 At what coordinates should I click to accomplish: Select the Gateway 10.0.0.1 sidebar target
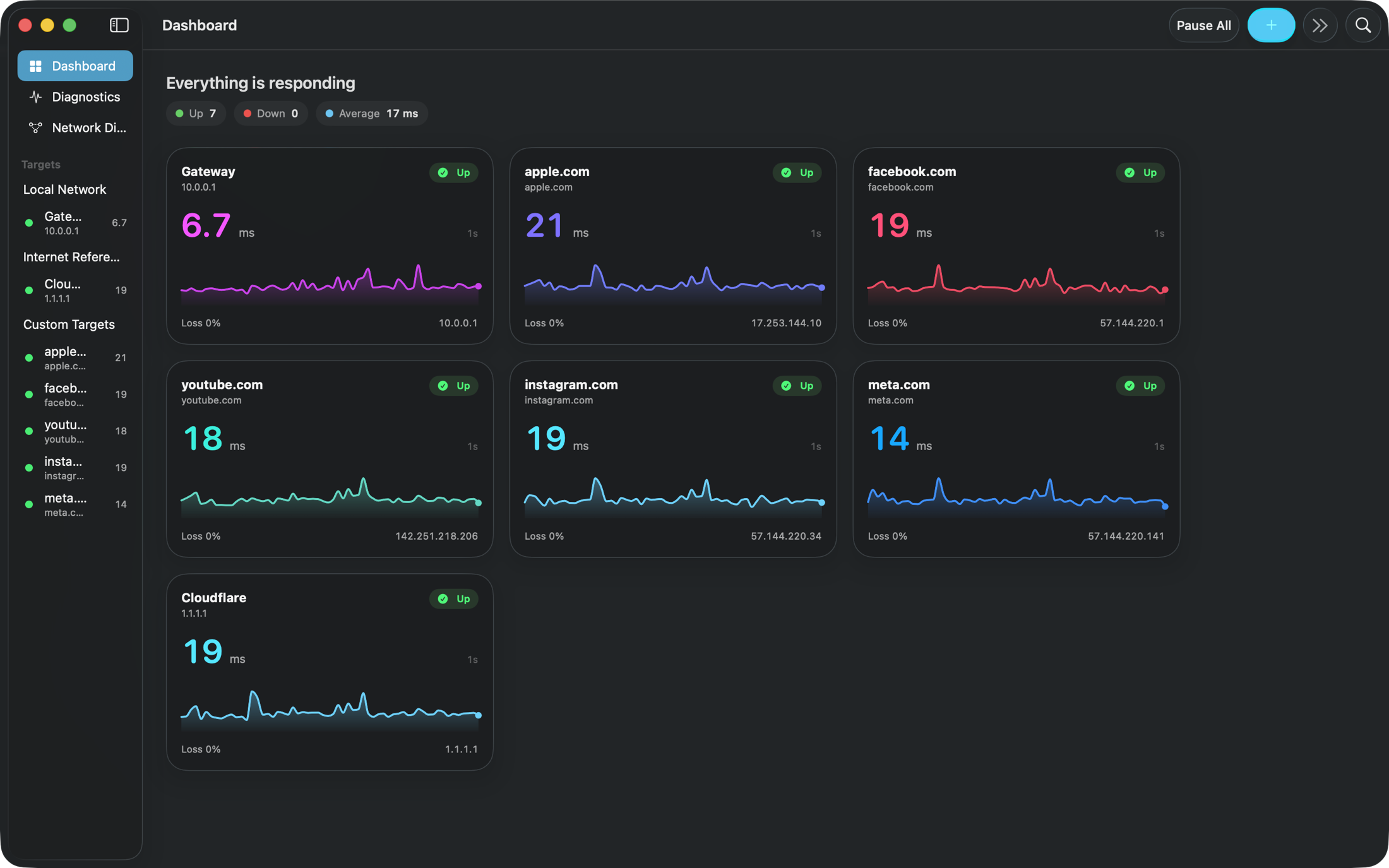point(75,223)
